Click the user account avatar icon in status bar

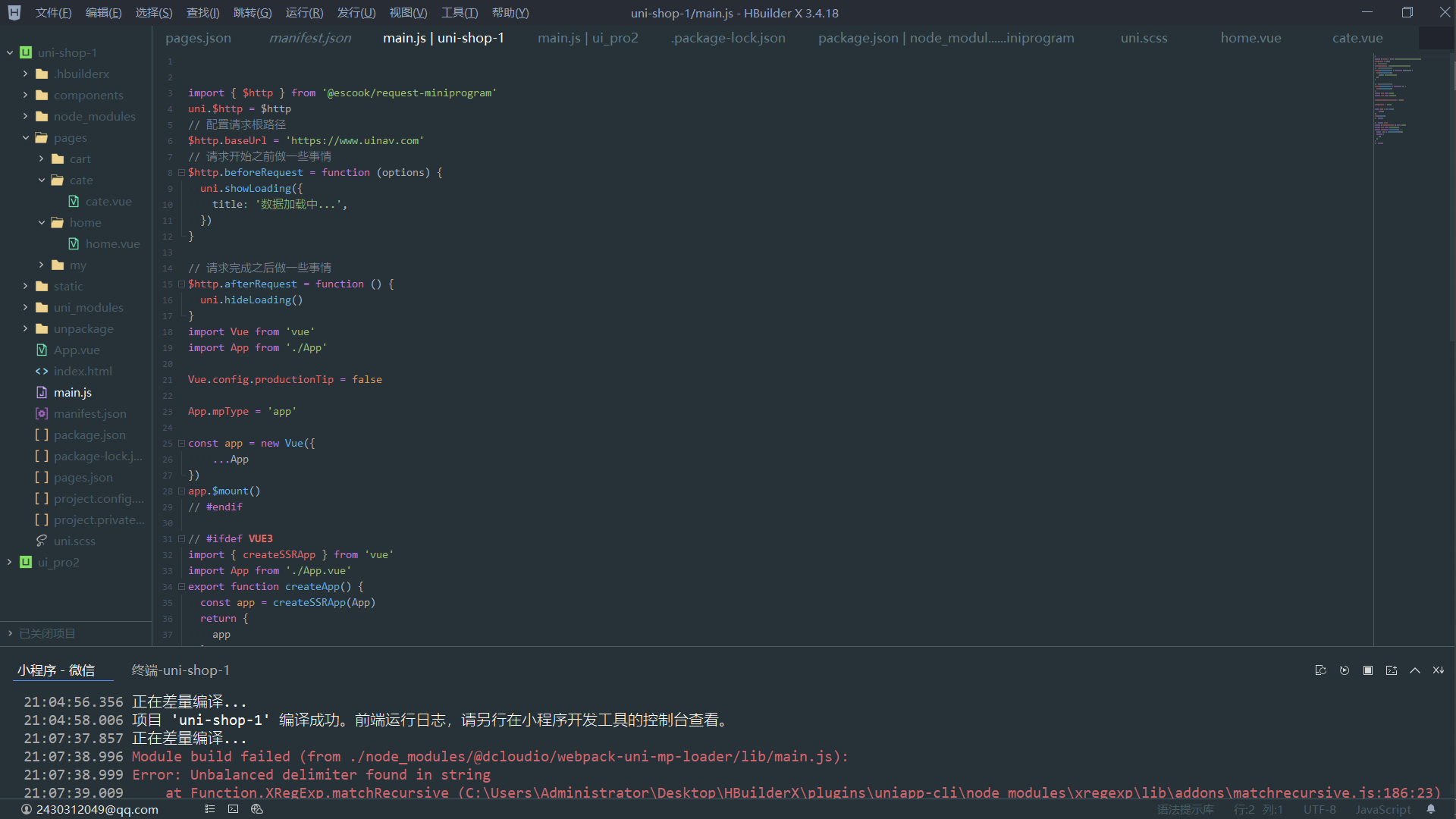point(27,809)
